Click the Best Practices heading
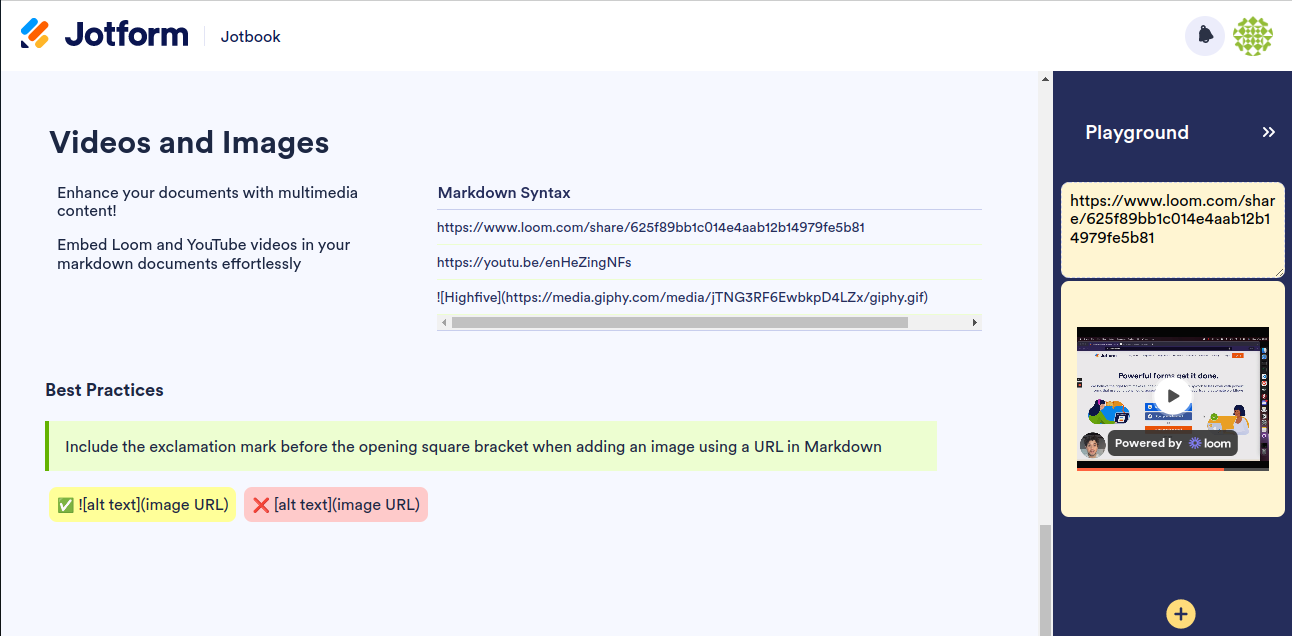1292x636 pixels. [104, 390]
